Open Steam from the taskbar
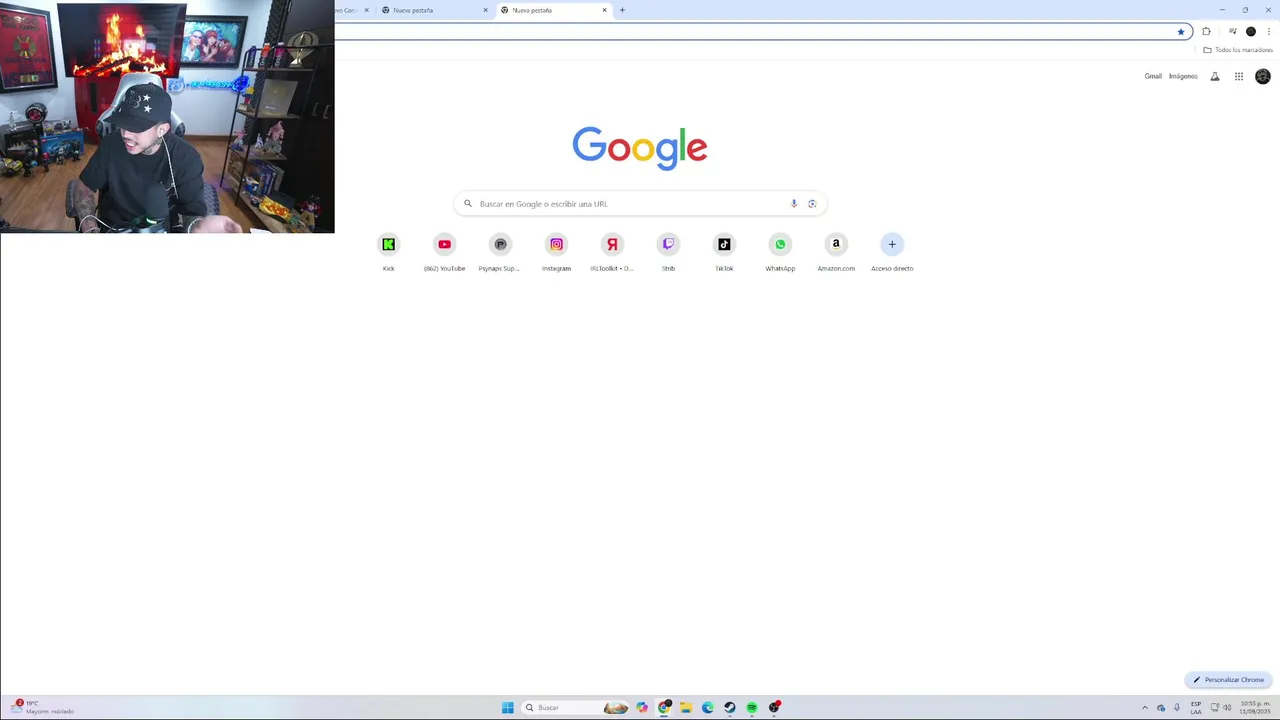This screenshot has height=720, width=1280. [x=730, y=708]
